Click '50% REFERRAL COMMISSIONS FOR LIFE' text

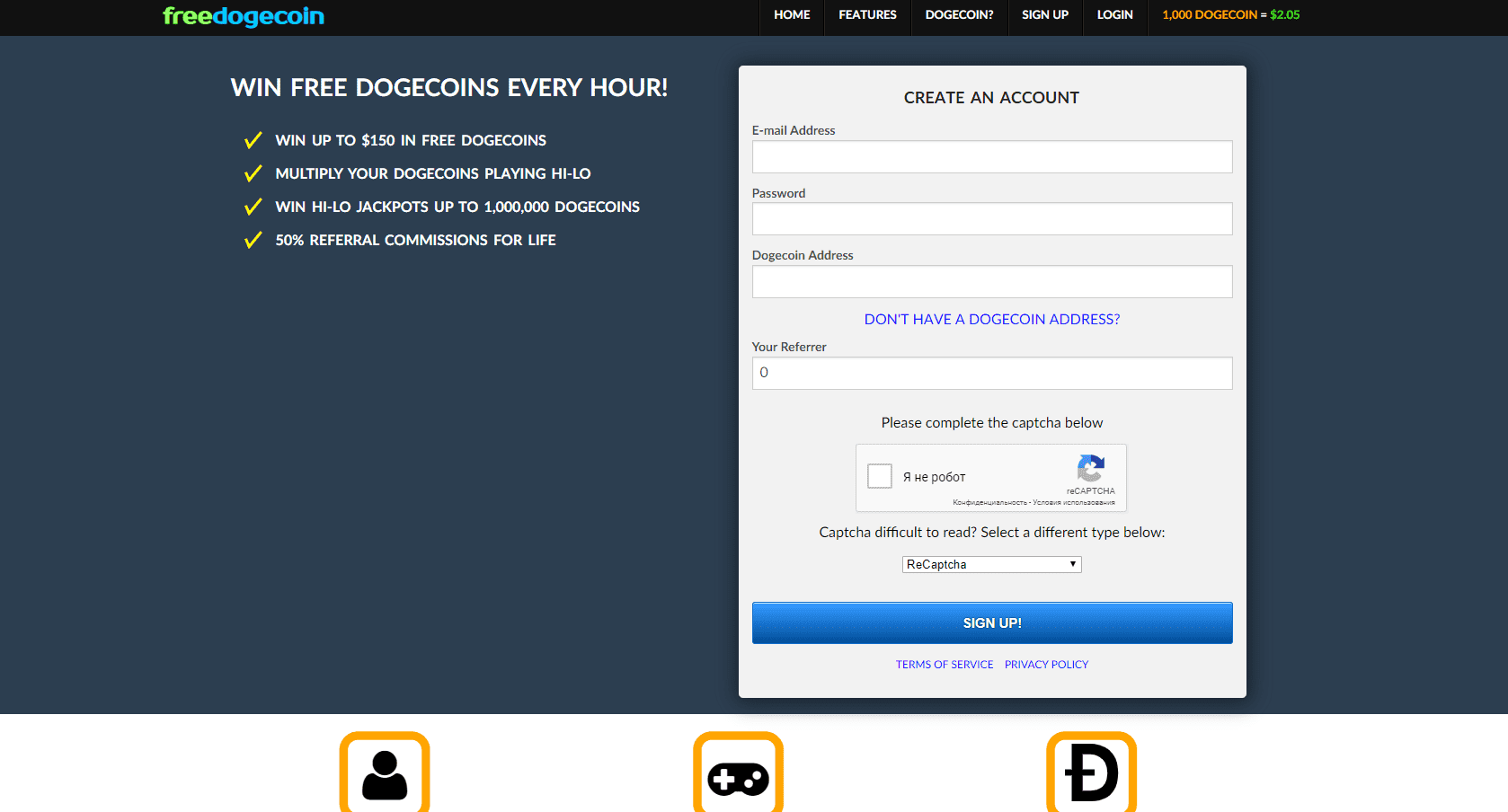[x=415, y=240]
